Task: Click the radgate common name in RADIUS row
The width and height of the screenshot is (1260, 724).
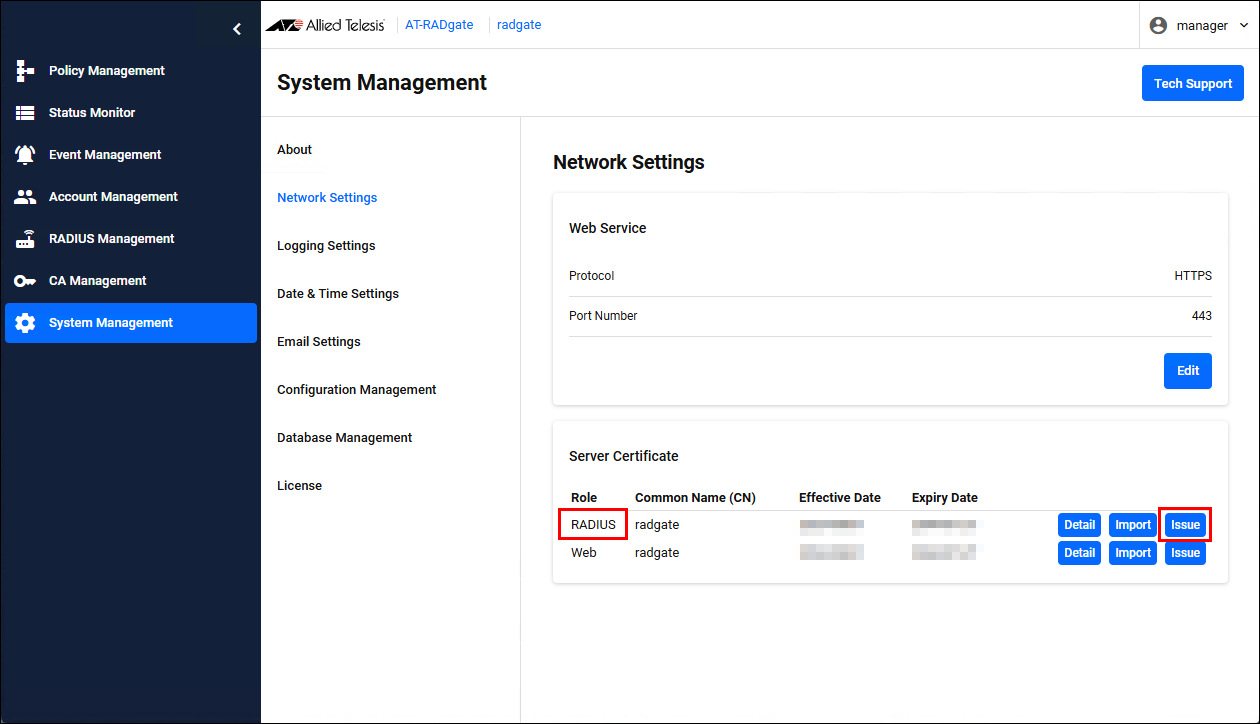Action: pos(657,525)
